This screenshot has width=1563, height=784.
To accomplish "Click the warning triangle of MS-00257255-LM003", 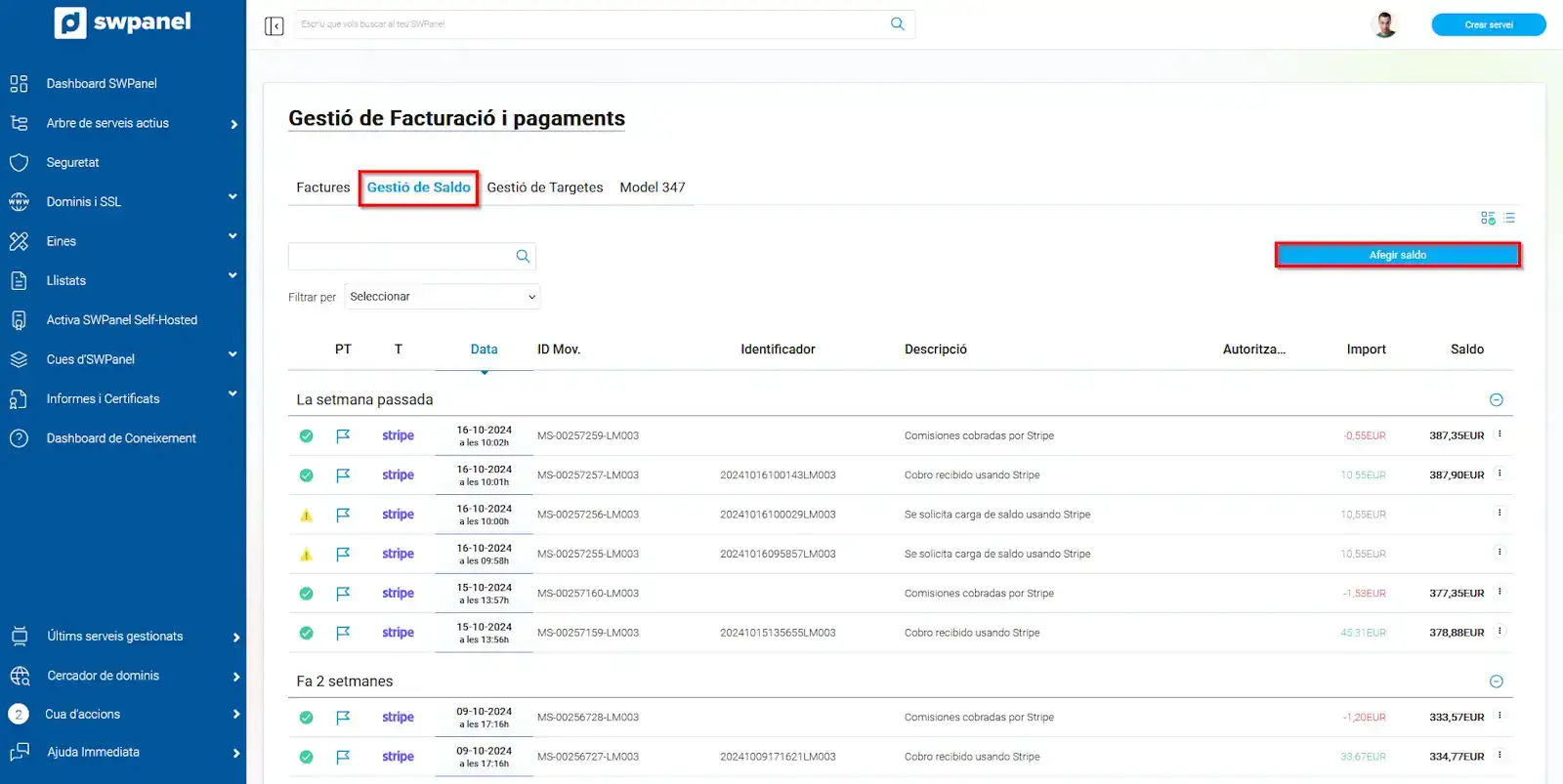I will click(x=307, y=555).
